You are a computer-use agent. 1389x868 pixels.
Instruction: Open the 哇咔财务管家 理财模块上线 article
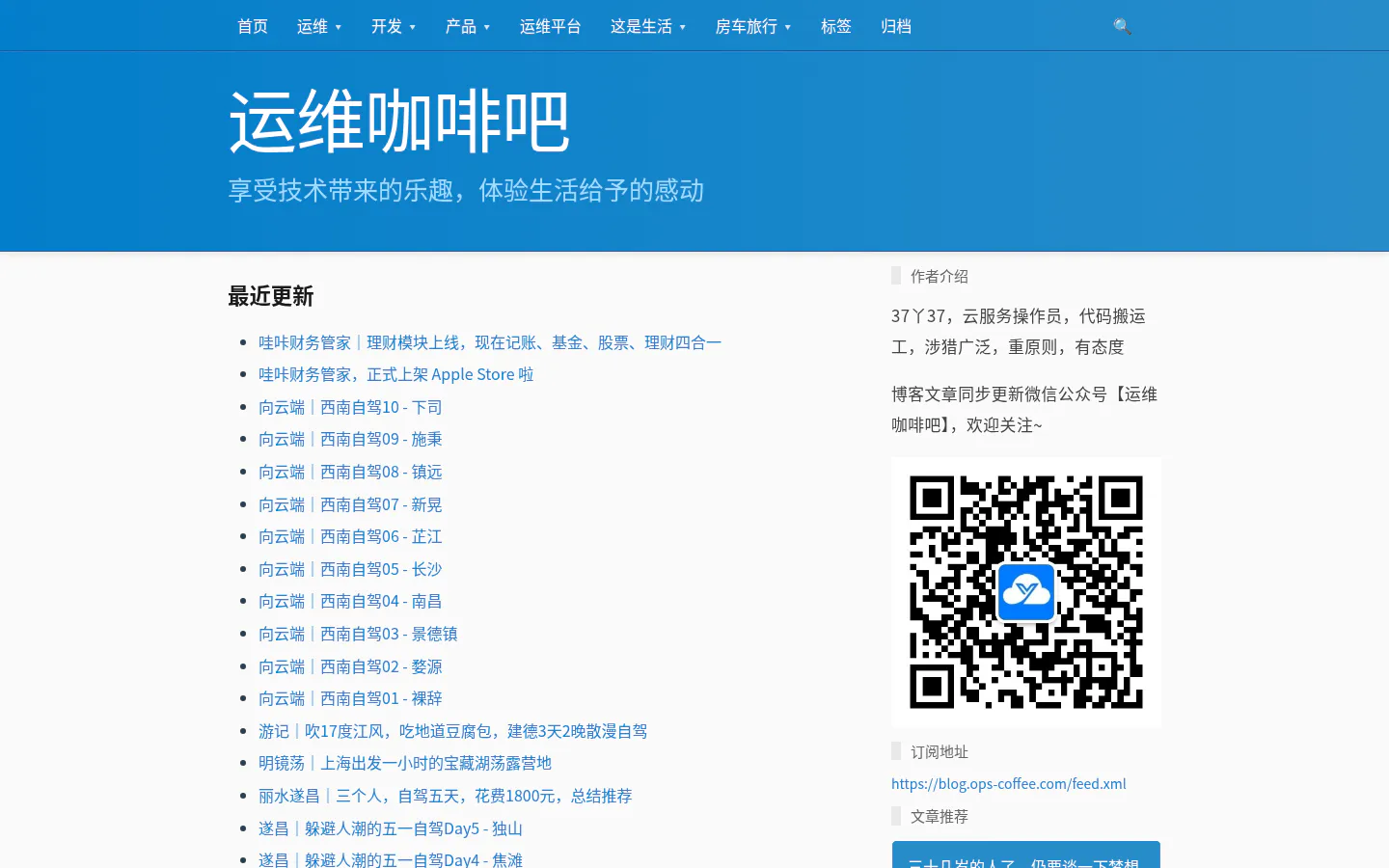click(x=490, y=342)
